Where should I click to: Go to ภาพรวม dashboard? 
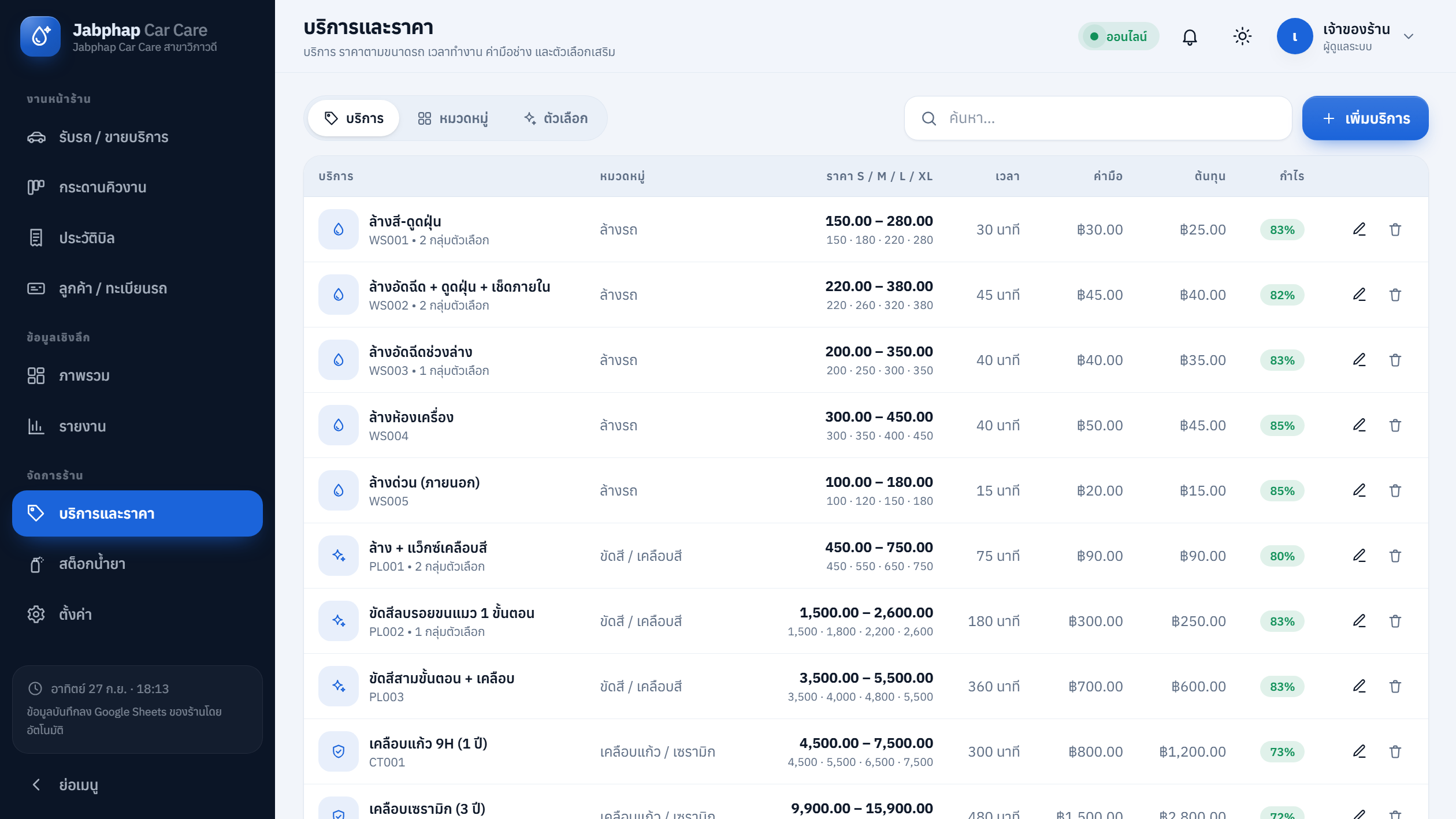click(138, 376)
